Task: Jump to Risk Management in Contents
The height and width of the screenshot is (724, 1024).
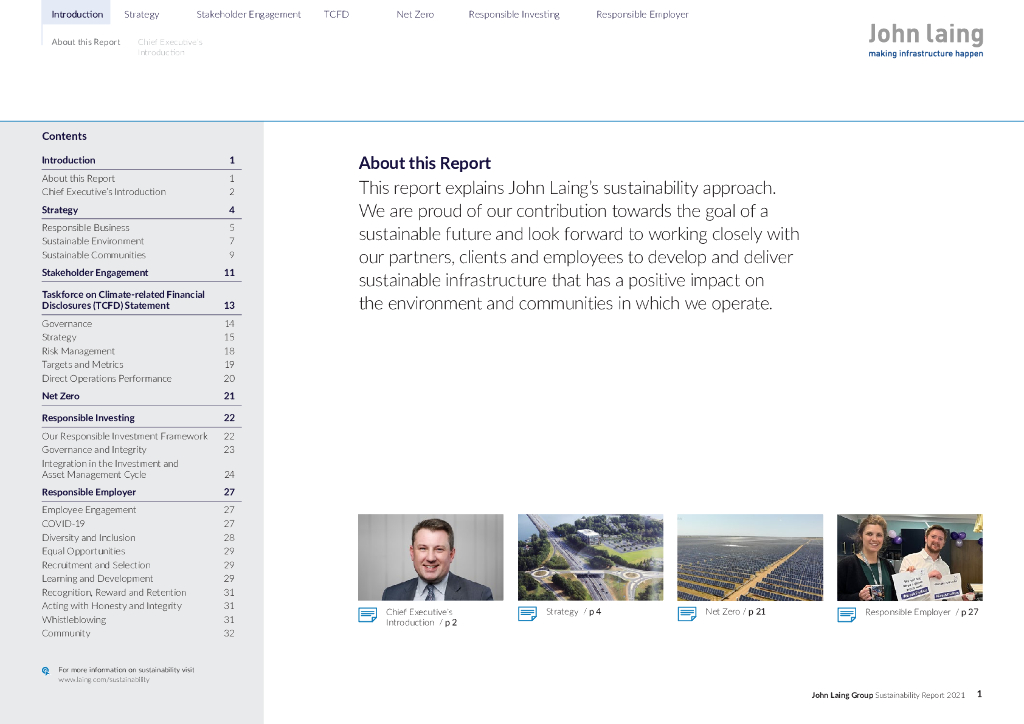Action: pyautogui.click(x=138, y=351)
